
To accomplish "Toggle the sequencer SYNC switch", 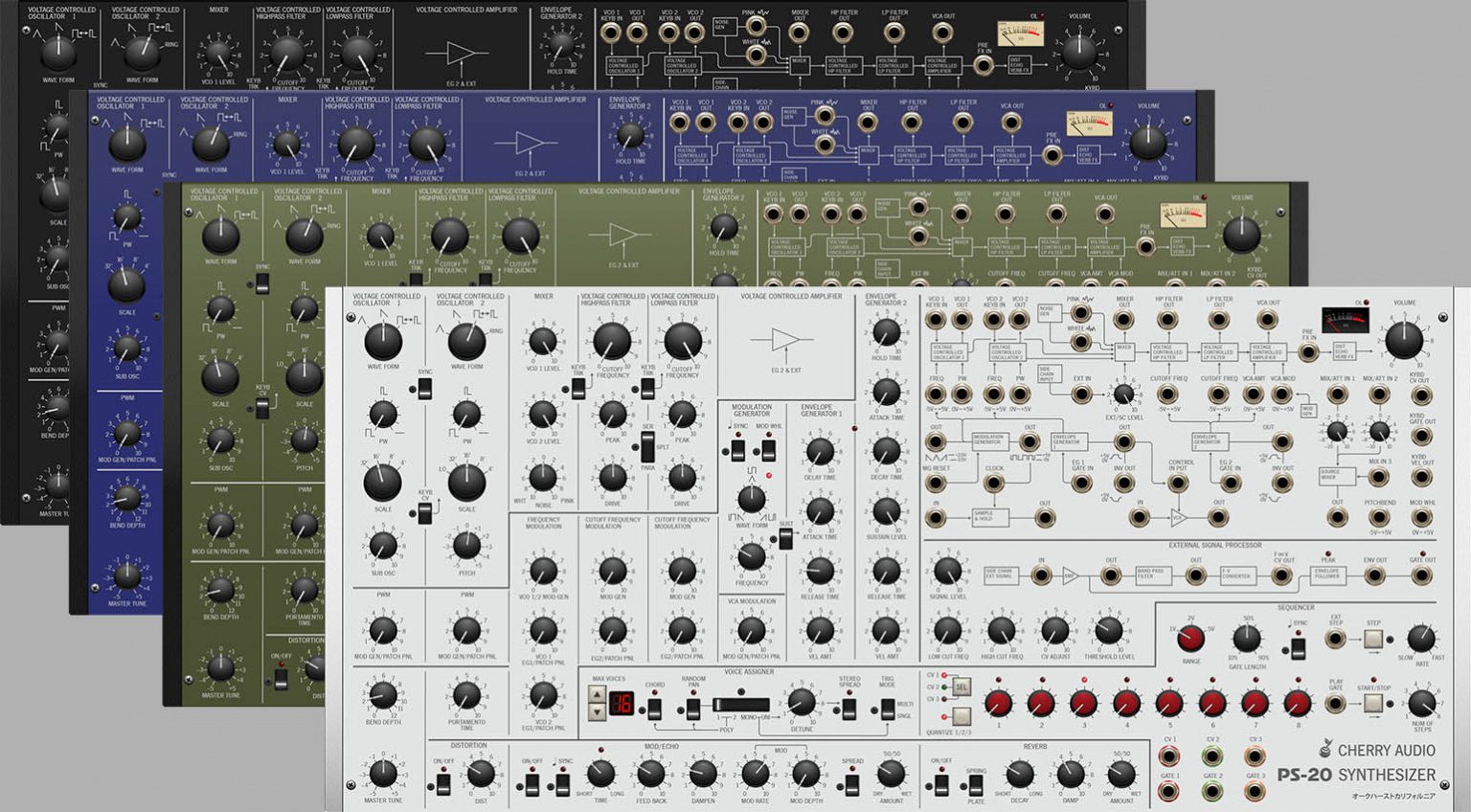I will (x=1298, y=647).
